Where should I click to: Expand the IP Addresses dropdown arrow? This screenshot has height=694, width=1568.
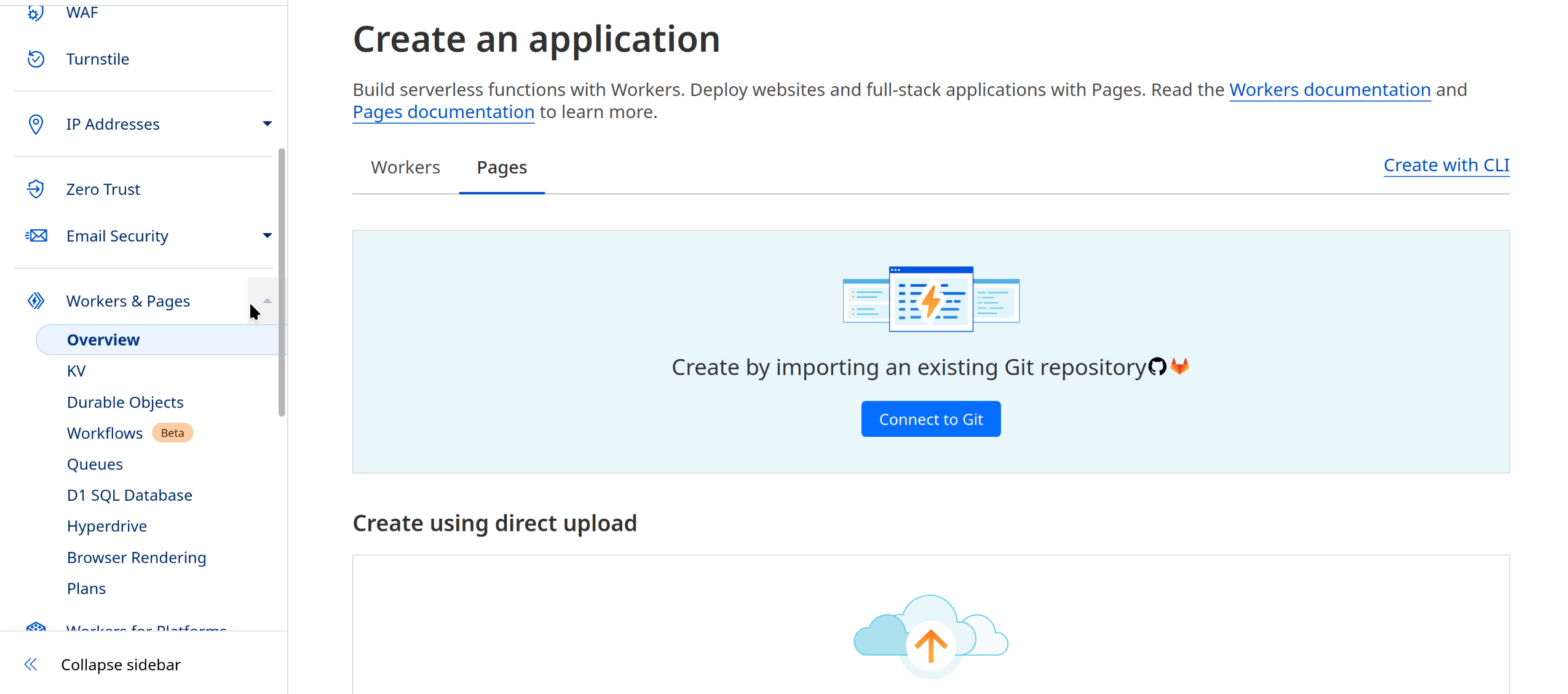267,124
